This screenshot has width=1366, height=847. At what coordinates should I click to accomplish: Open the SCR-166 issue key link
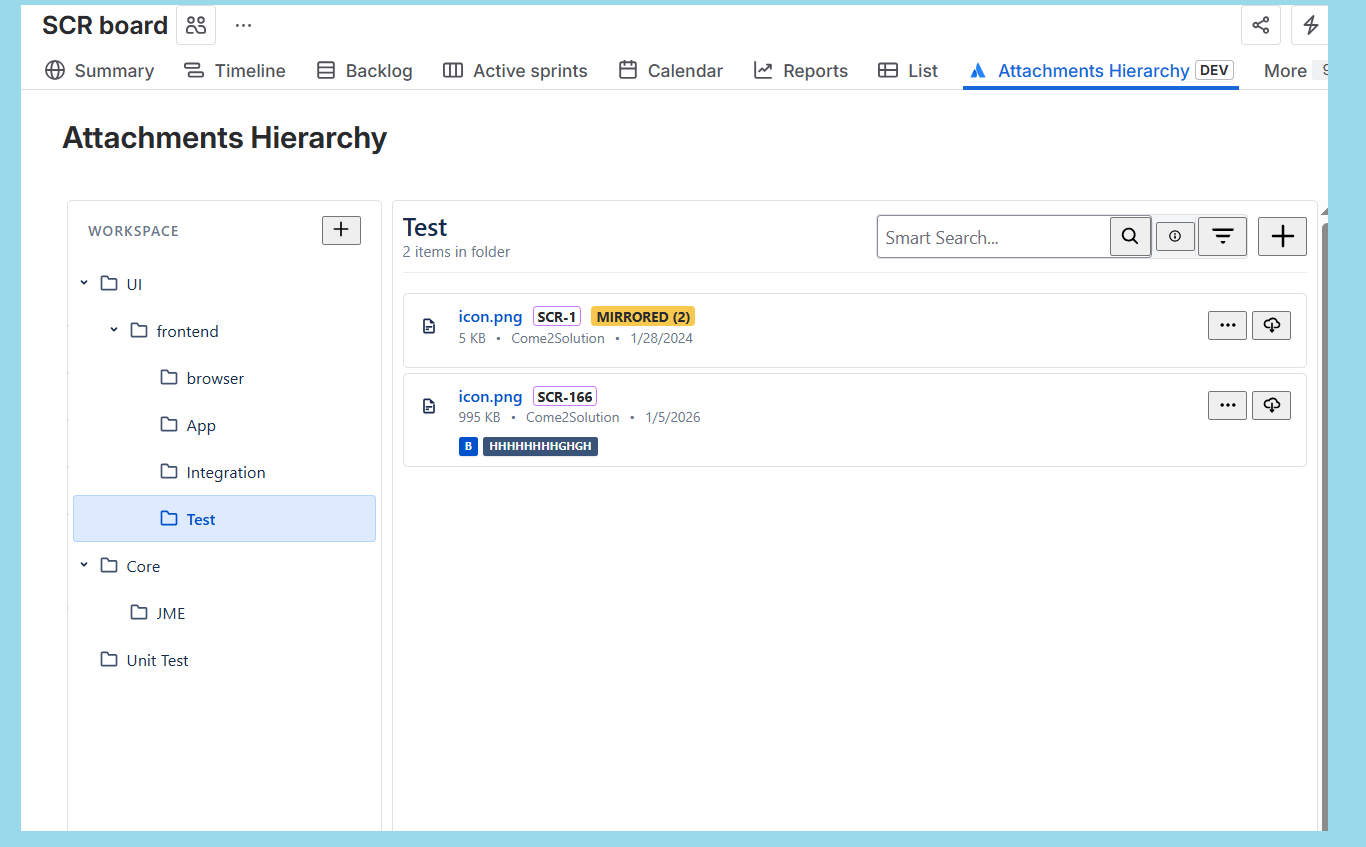click(564, 397)
